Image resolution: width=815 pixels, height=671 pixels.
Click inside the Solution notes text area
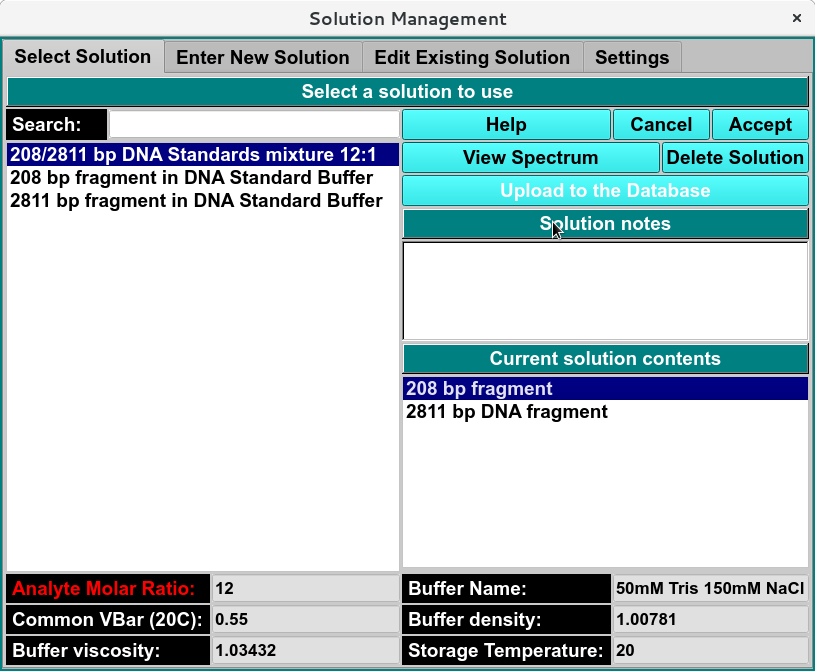(x=605, y=291)
